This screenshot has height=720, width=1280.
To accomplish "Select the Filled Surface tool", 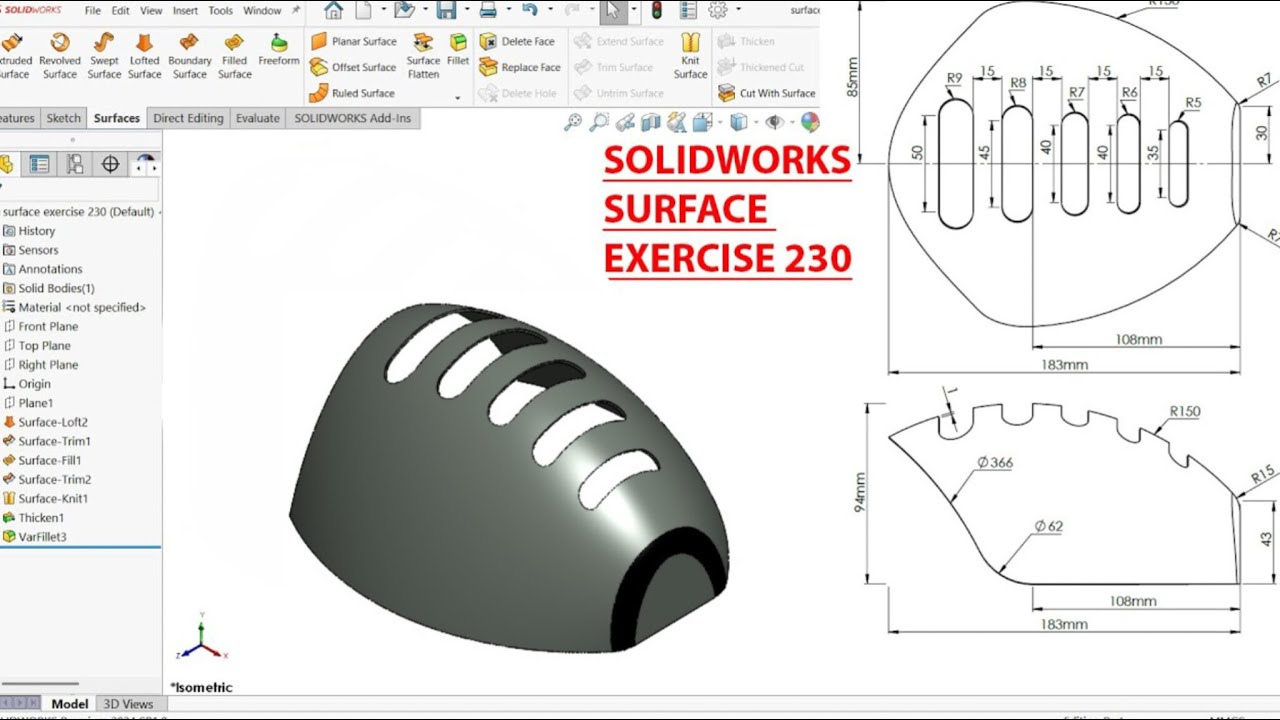I will (x=234, y=56).
